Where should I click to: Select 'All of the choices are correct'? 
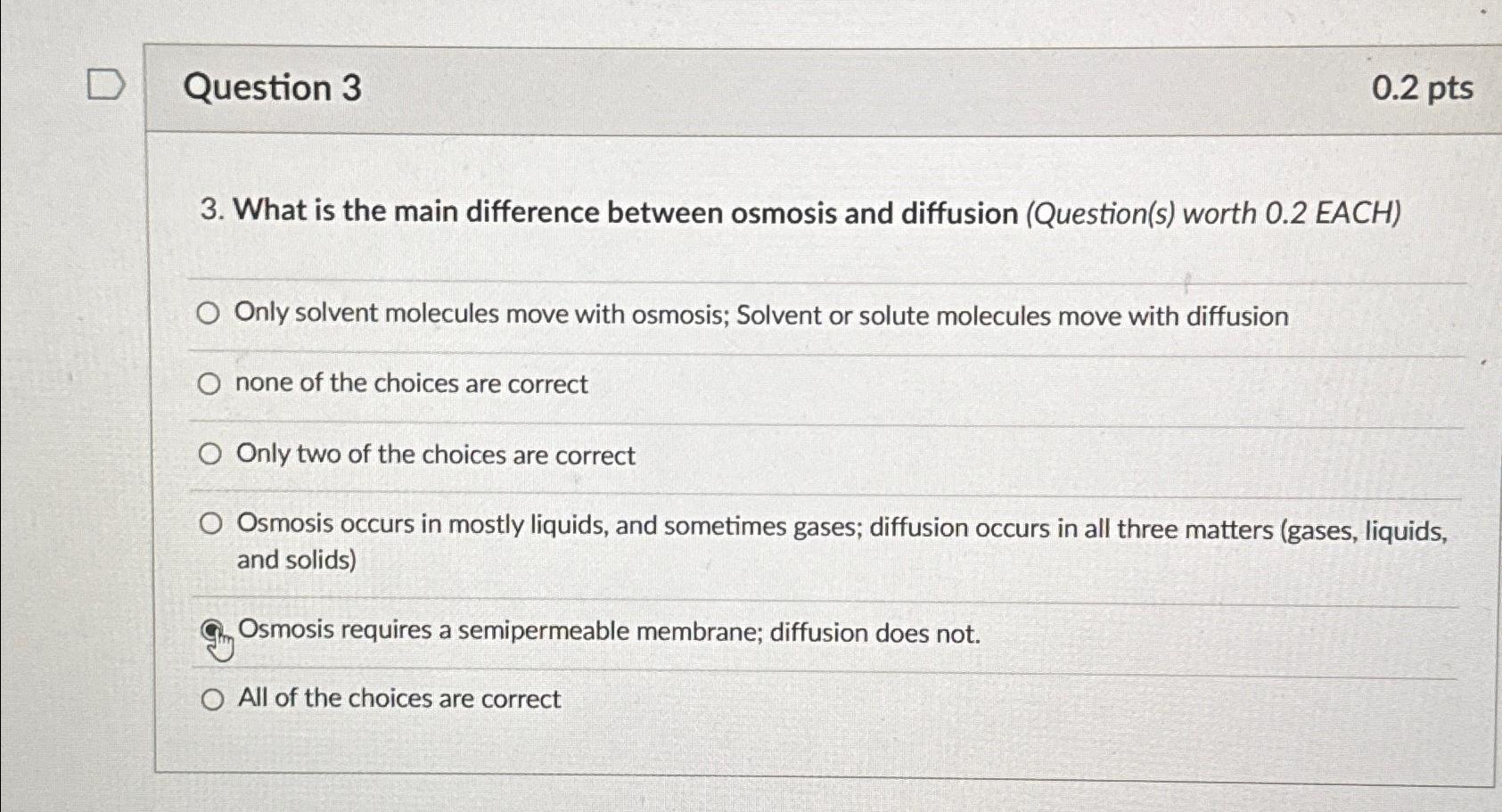[212, 700]
